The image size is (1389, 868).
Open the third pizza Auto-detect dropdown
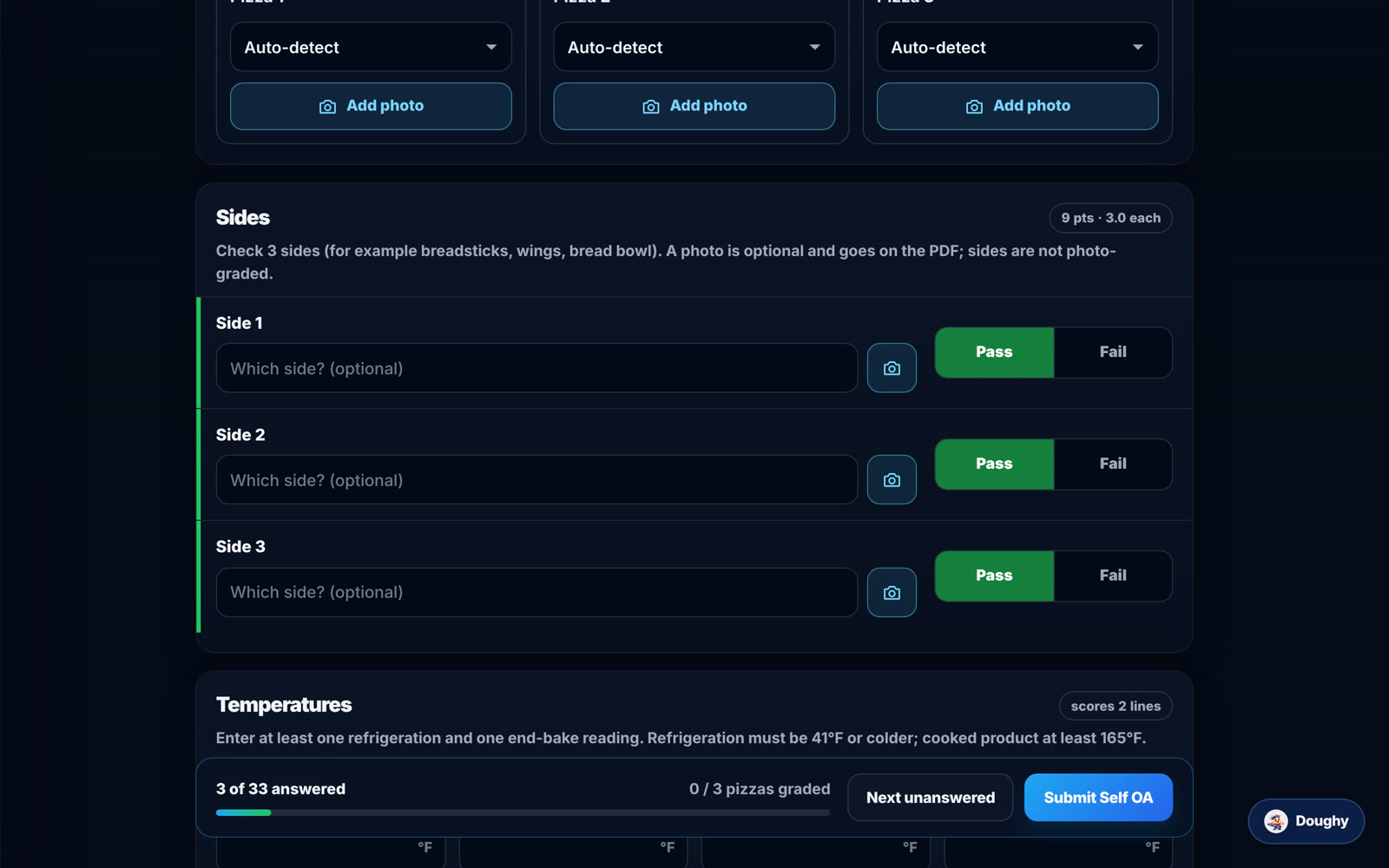1017,47
